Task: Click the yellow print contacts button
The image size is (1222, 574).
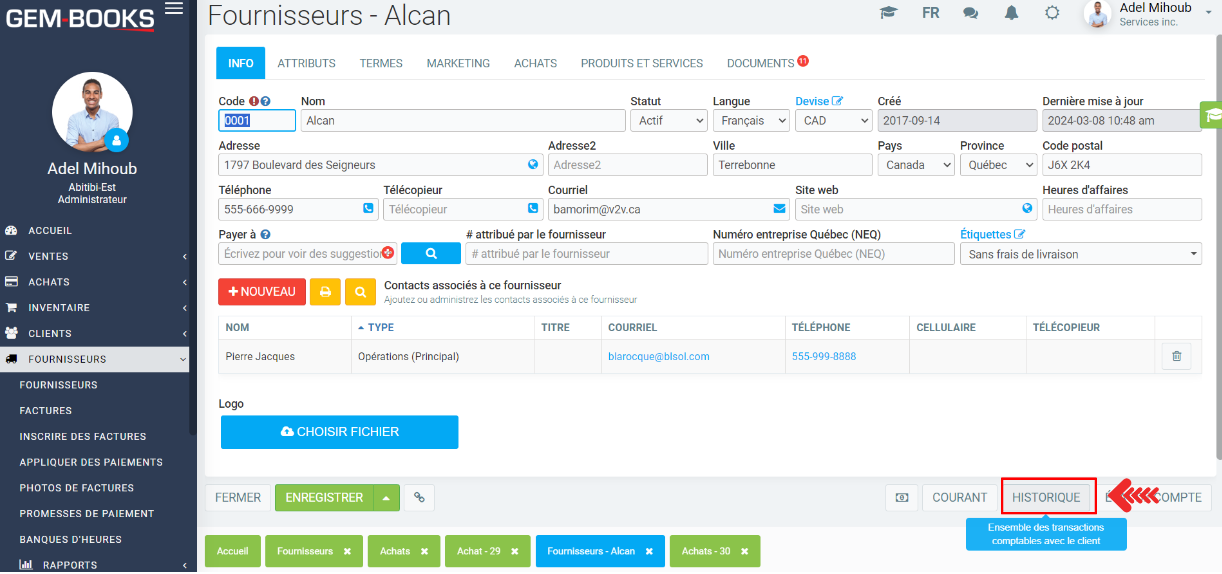Action: pyautogui.click(x=325, y=292)
